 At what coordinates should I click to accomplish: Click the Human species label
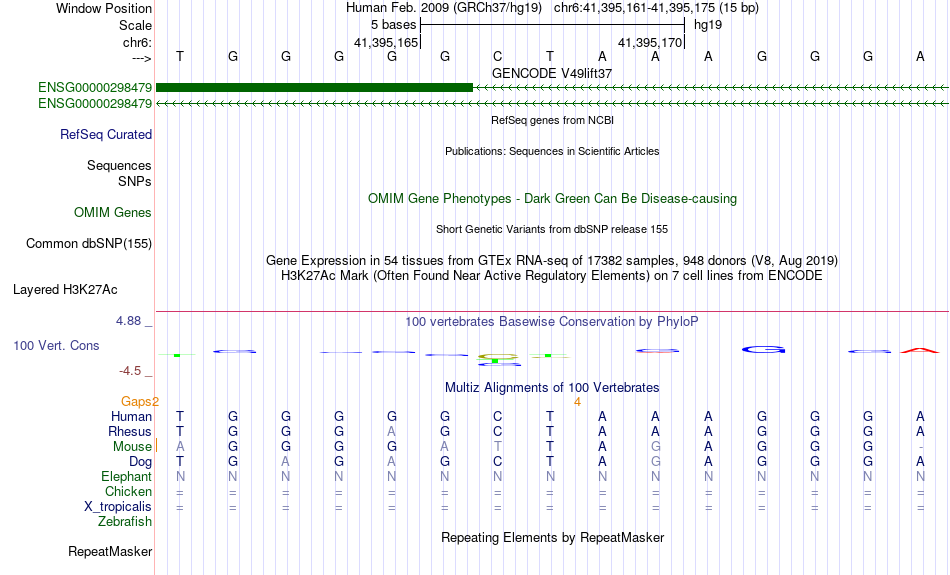(131, 416)
